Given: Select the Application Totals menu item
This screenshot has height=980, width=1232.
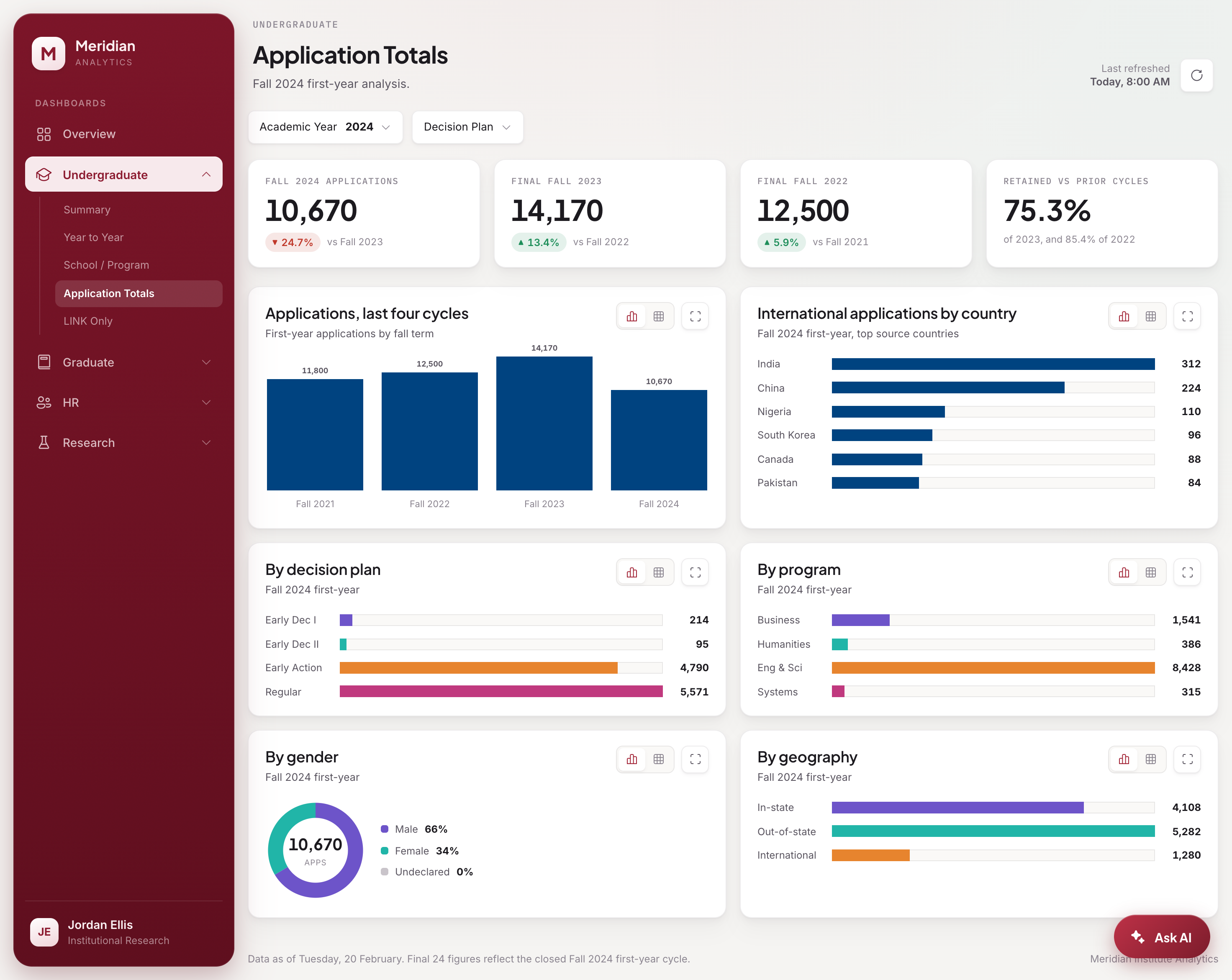Looking at the screenshot, I should [139, 293].
